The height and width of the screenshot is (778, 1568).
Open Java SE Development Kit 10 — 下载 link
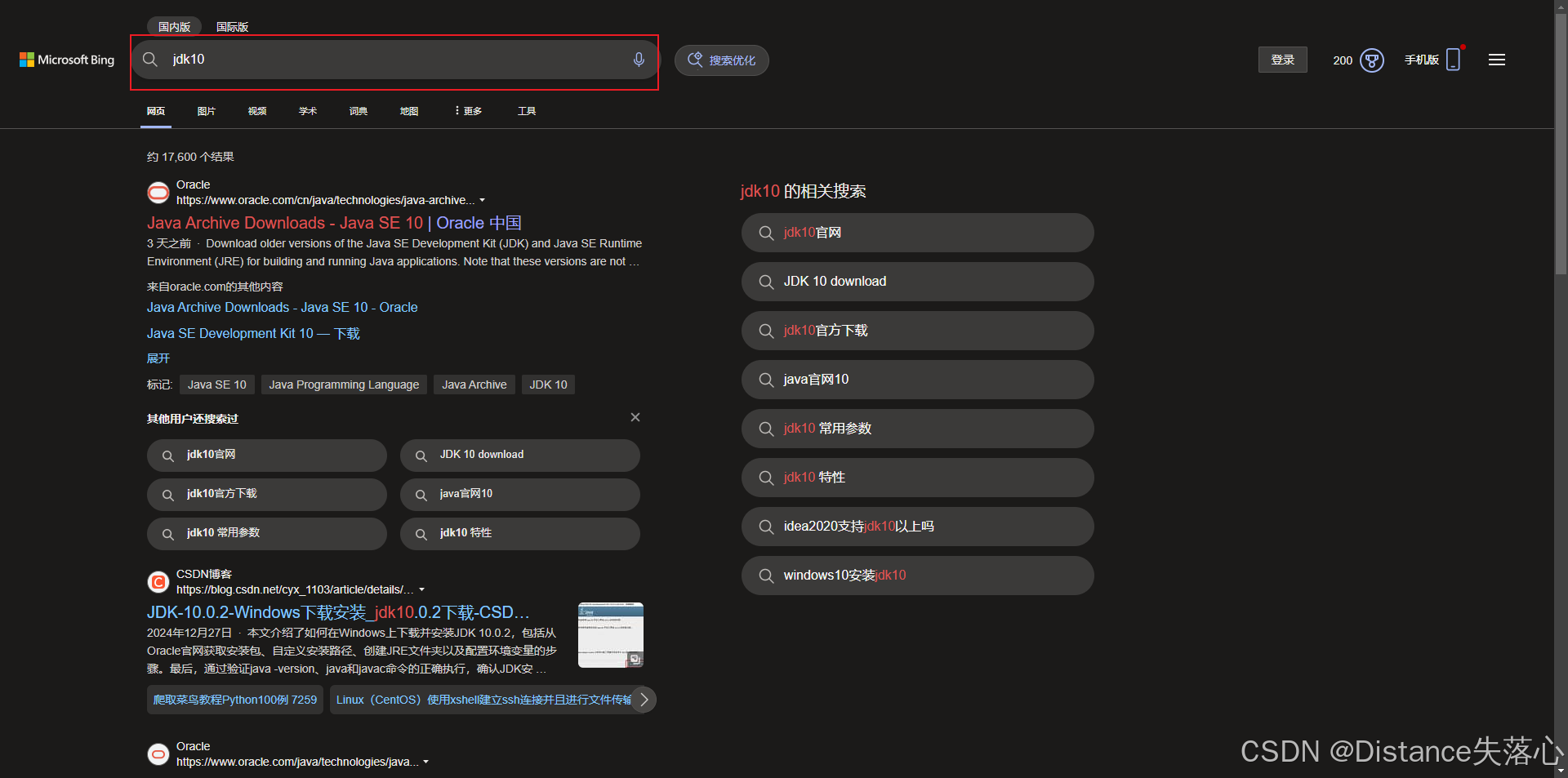(253, 333)
